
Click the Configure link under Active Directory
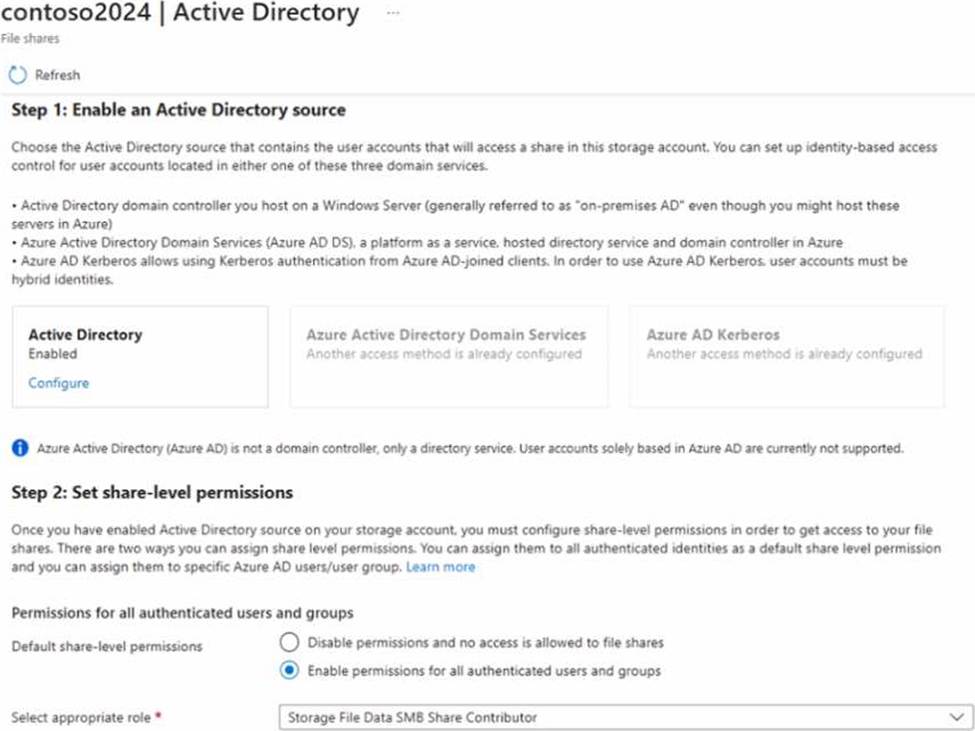(x=58, y=383)
